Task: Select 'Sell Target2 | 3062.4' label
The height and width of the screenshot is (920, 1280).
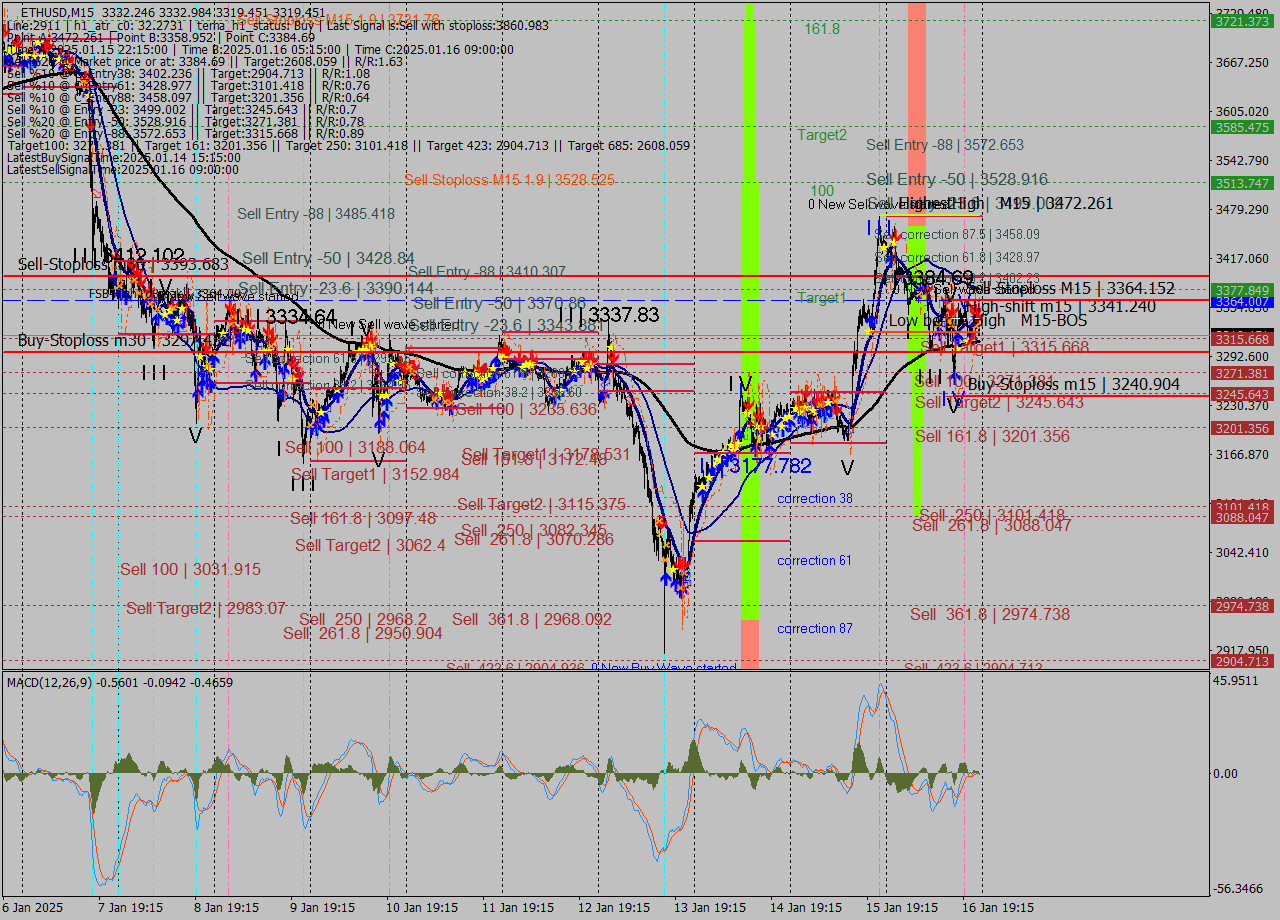Action: click(370, 545)
